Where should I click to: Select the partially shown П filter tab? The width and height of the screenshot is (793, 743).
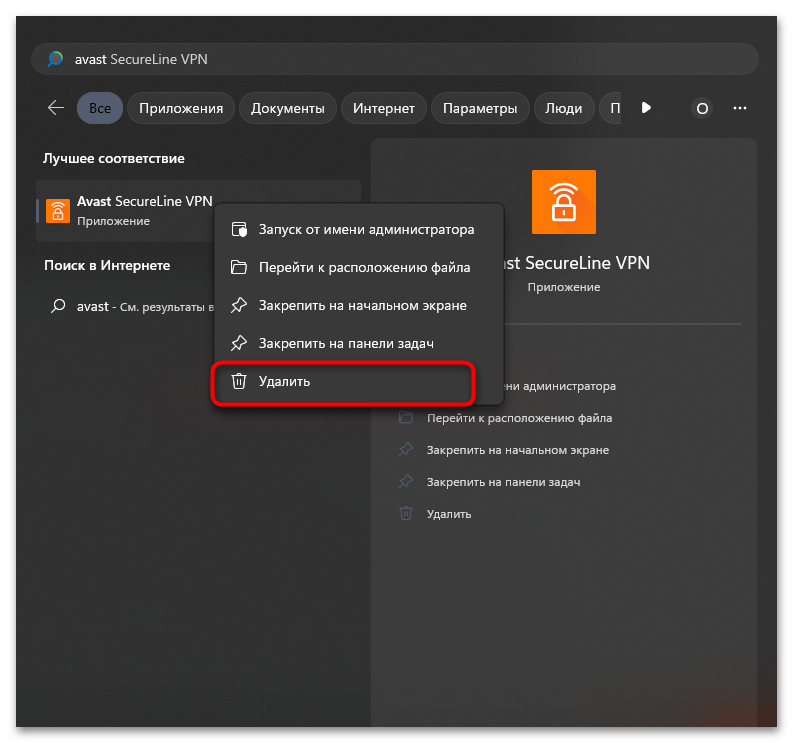point(611,108)
